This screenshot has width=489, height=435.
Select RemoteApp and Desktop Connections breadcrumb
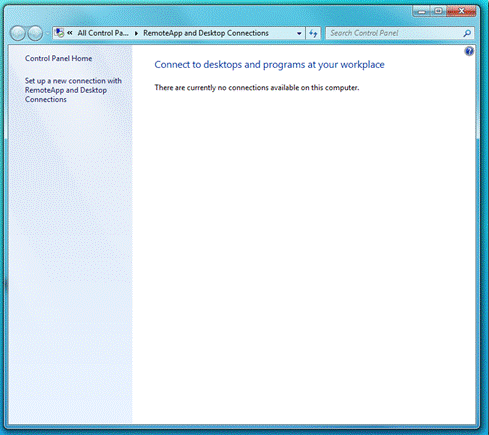click(206, 33)
